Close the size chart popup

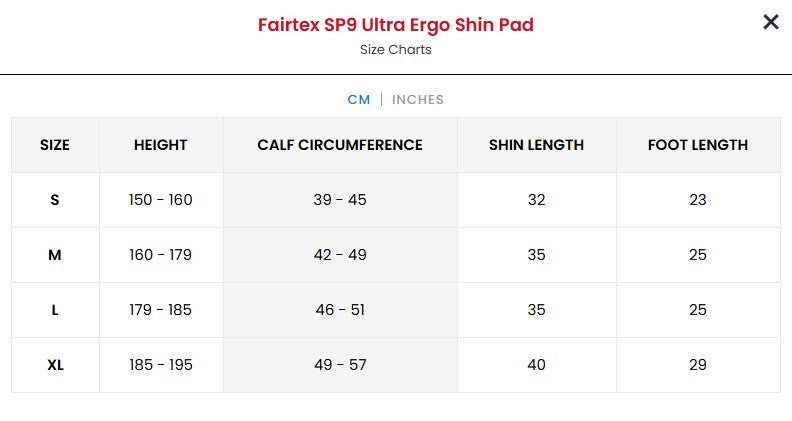click(770, 22)
